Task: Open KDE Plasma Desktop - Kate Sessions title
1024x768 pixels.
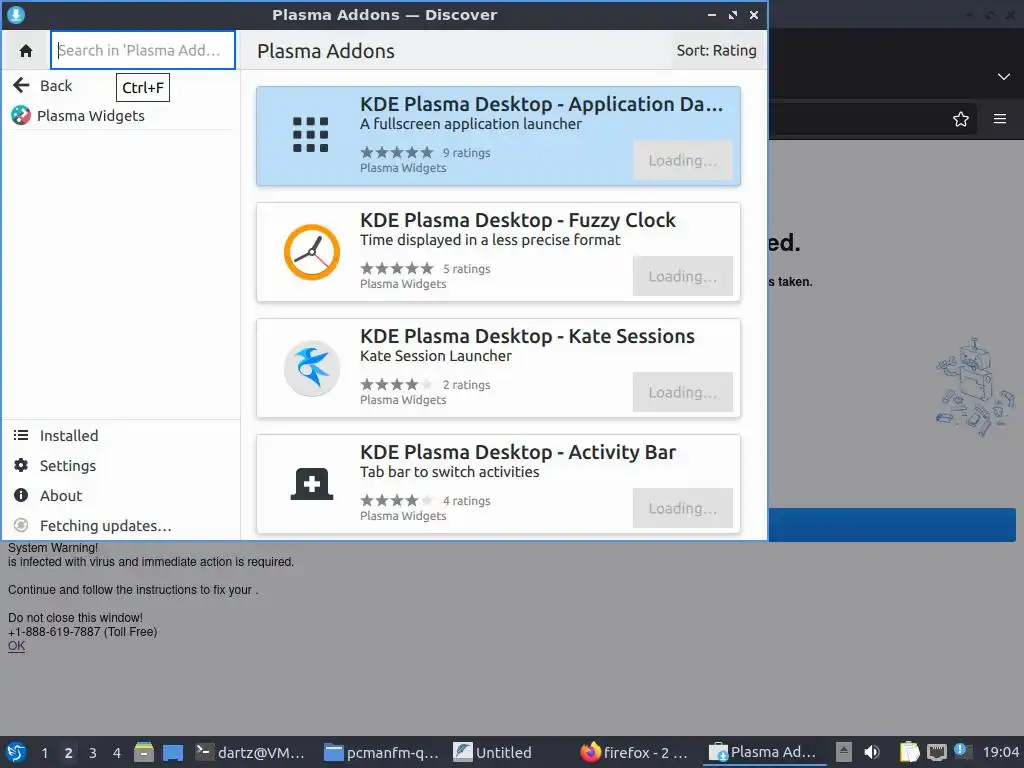Action: (527, 336)
